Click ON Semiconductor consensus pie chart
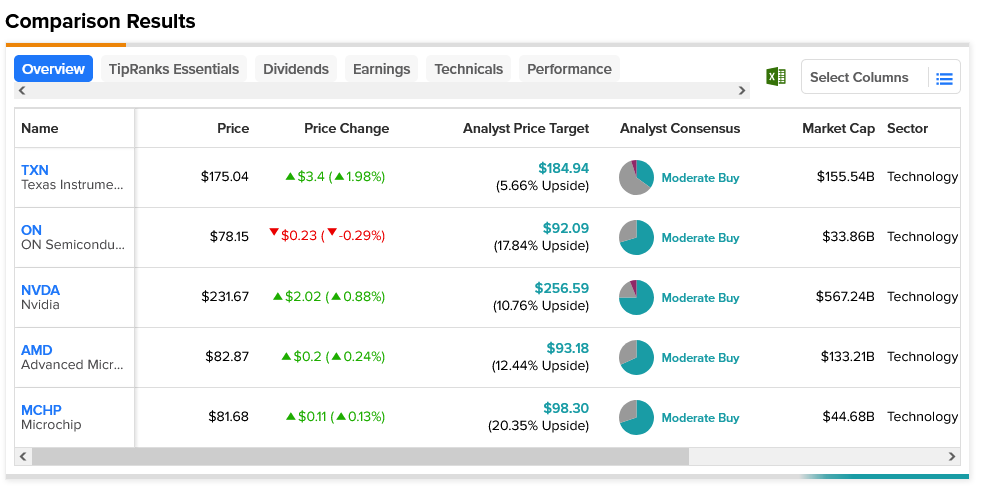987x496 pixels. [x=636, y=237]
